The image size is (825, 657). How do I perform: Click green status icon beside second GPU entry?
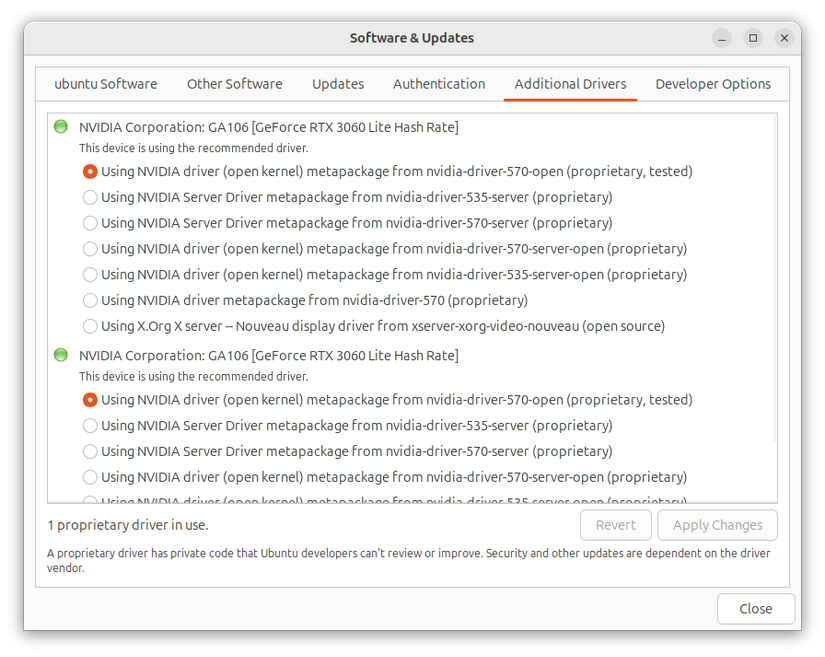pyautogui.click(x=60, y=355)
